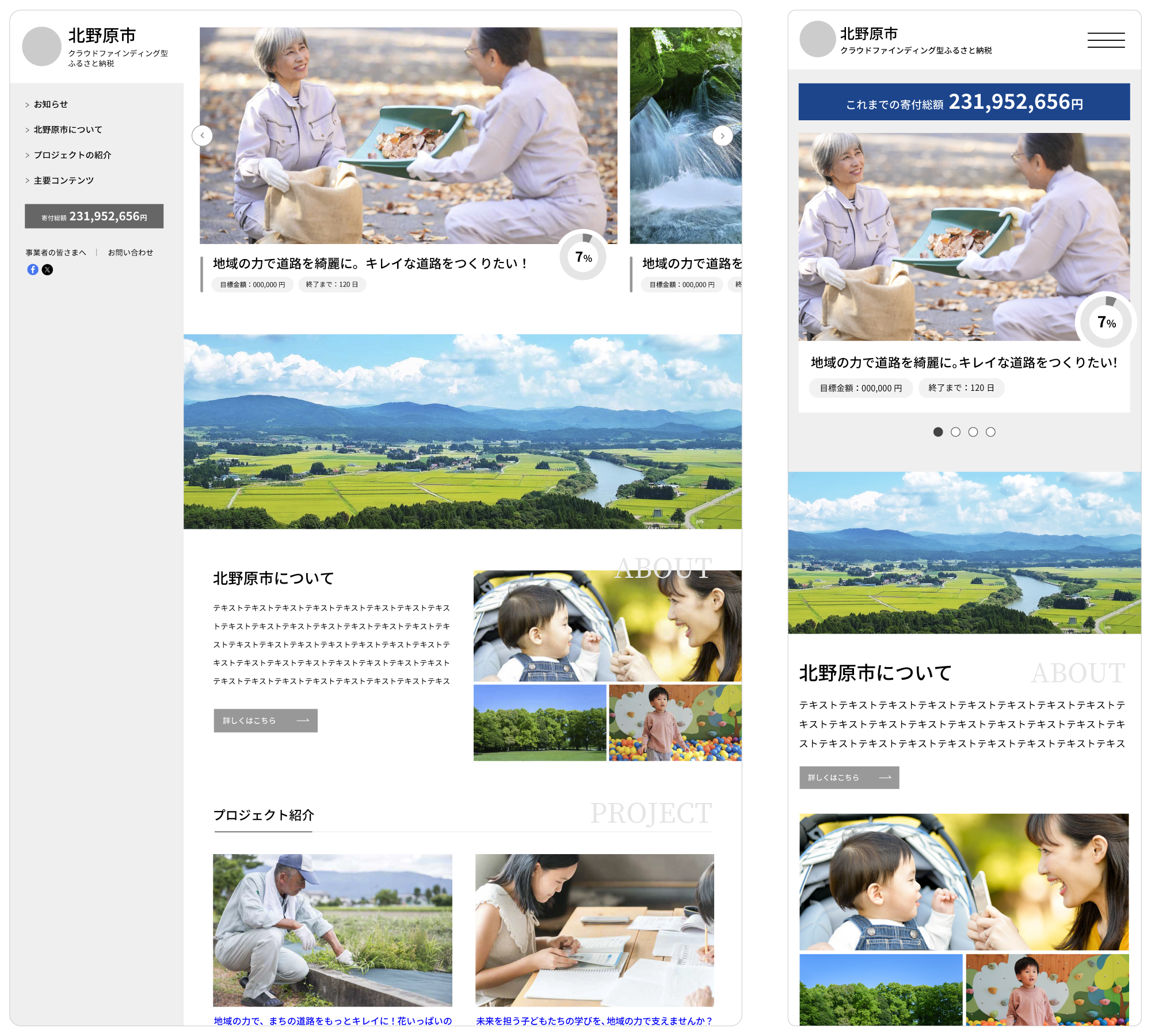Click the gray logo circle beside 北野原市

(x=41, y=46)
